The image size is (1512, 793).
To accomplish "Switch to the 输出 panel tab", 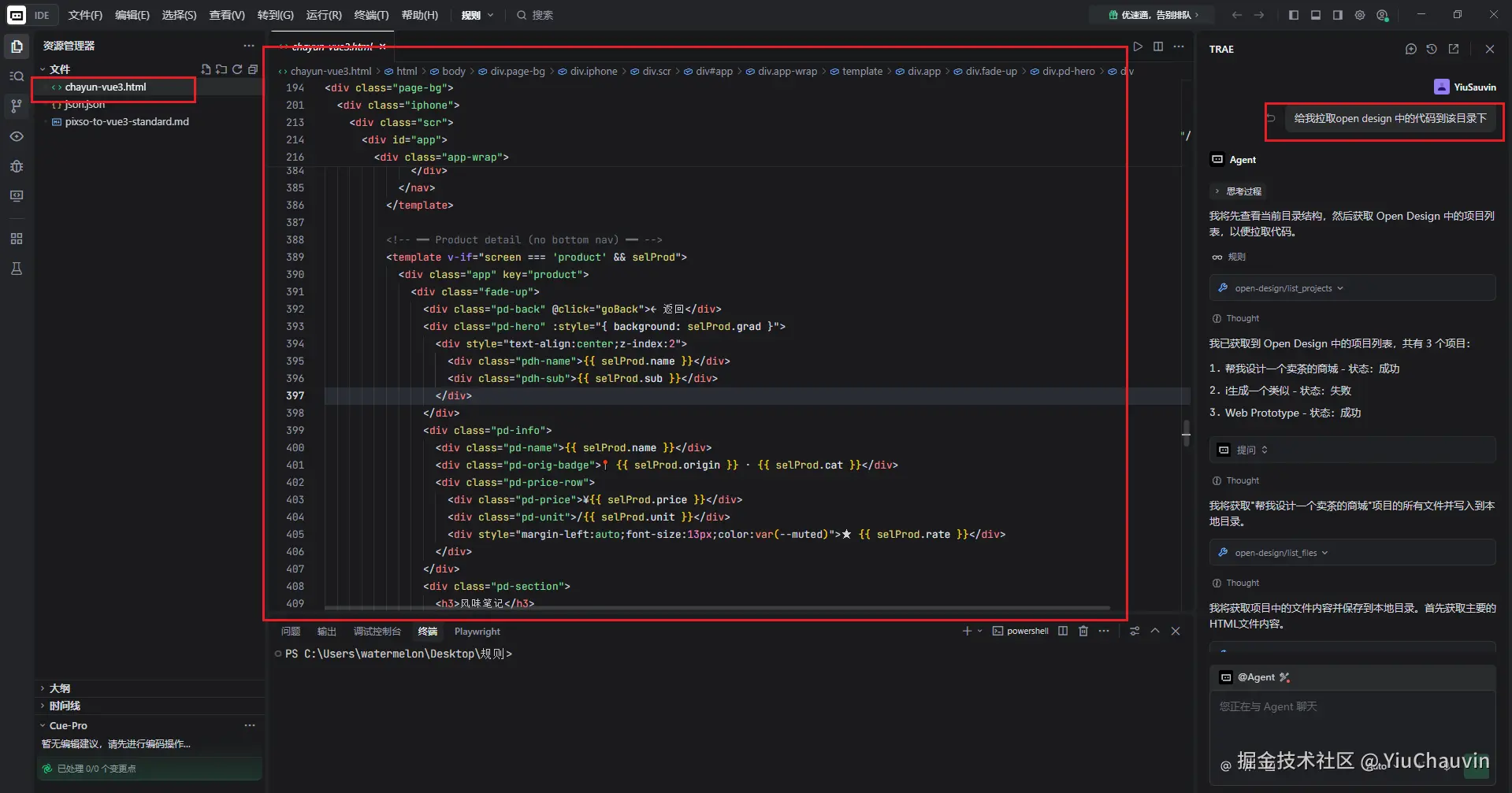I will click(326, 632).
